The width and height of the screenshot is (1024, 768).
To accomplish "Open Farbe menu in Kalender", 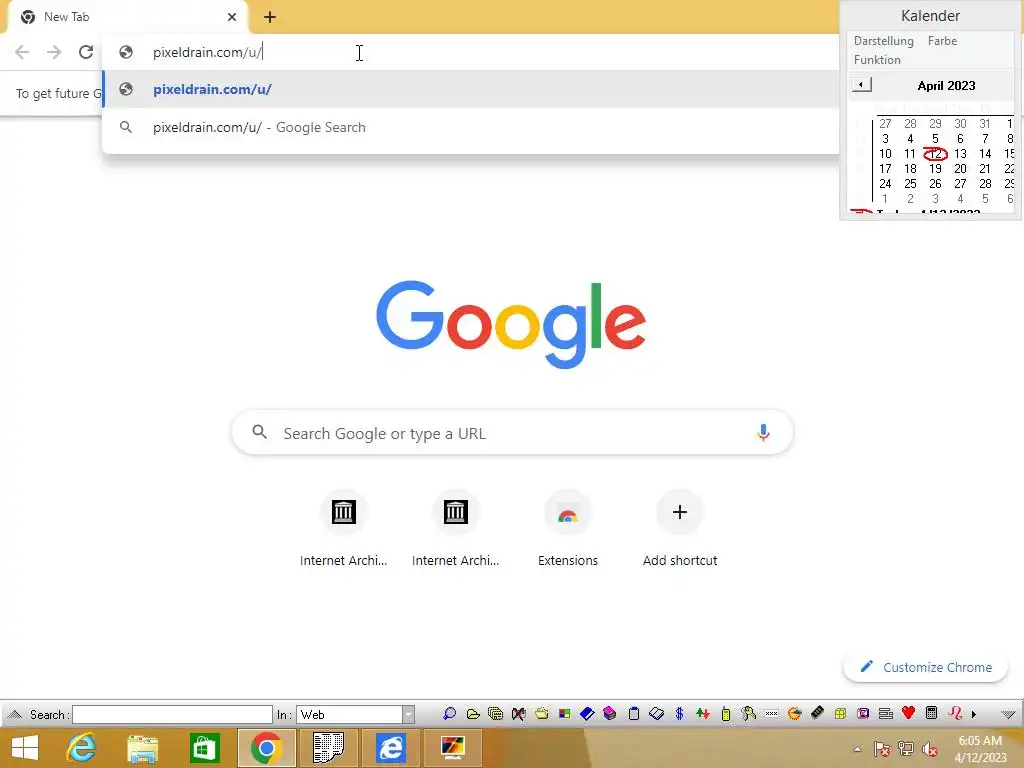I will click(x=942, y=40).
